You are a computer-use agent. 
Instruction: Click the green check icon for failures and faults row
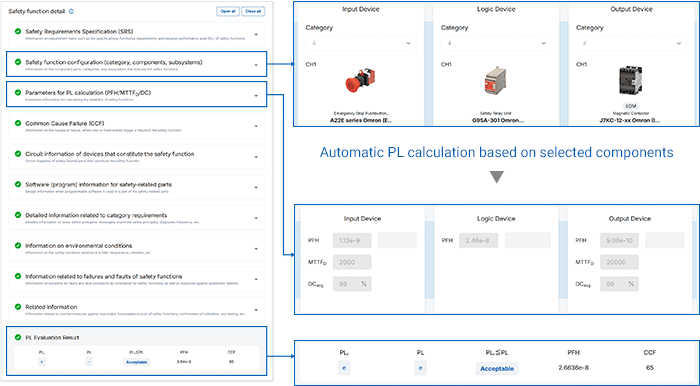click(18, 276)
